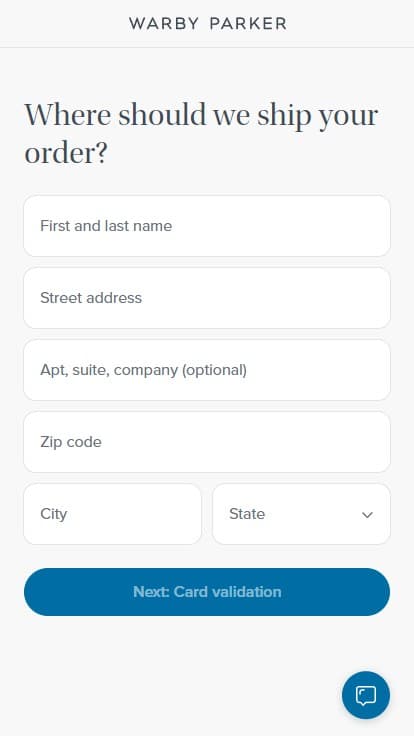The width and height of the screenshot is (414, 736).
Task: Click the word "PARKER" in the header
Action: click(248, 23)
